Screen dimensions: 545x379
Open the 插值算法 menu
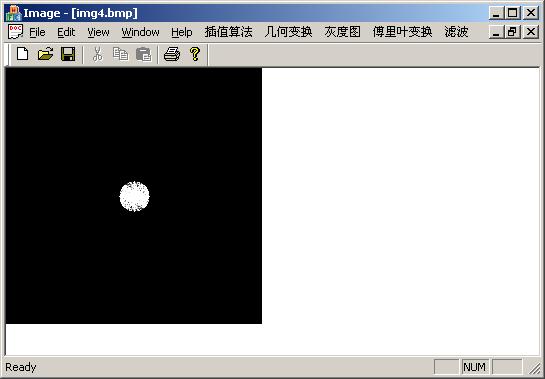tap(228, 32)
